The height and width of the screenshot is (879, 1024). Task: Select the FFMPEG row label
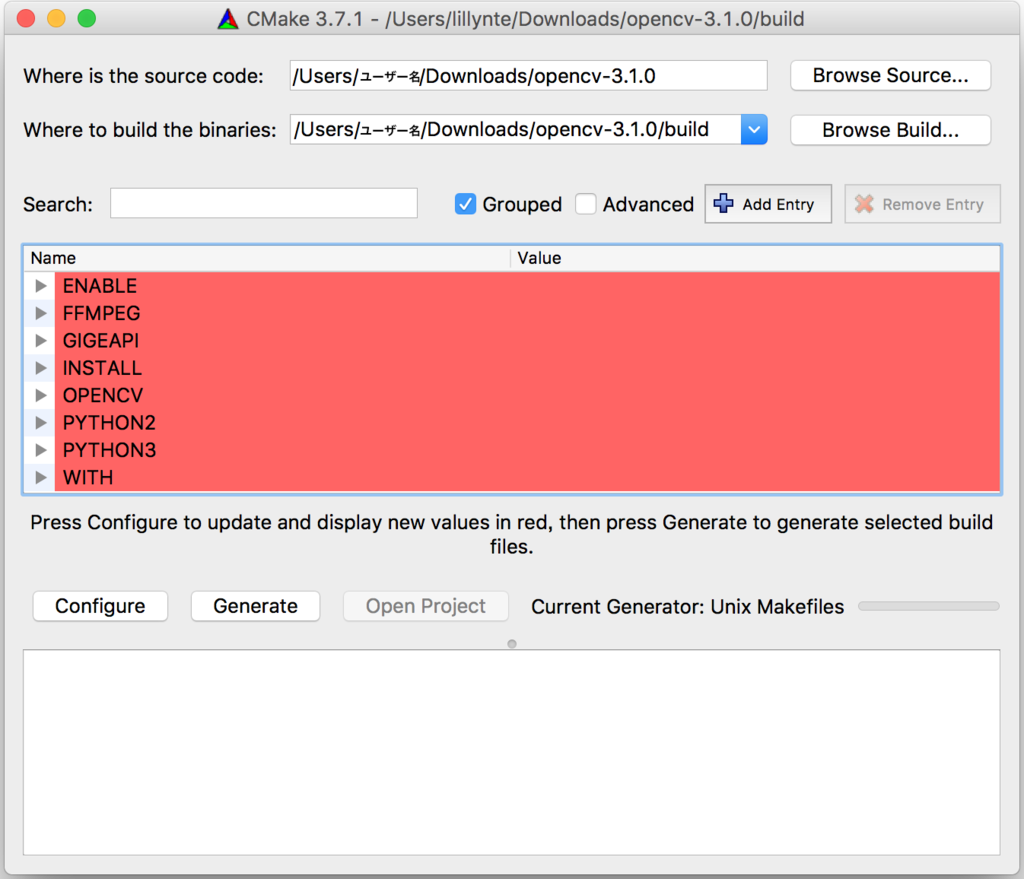(101, 313)
